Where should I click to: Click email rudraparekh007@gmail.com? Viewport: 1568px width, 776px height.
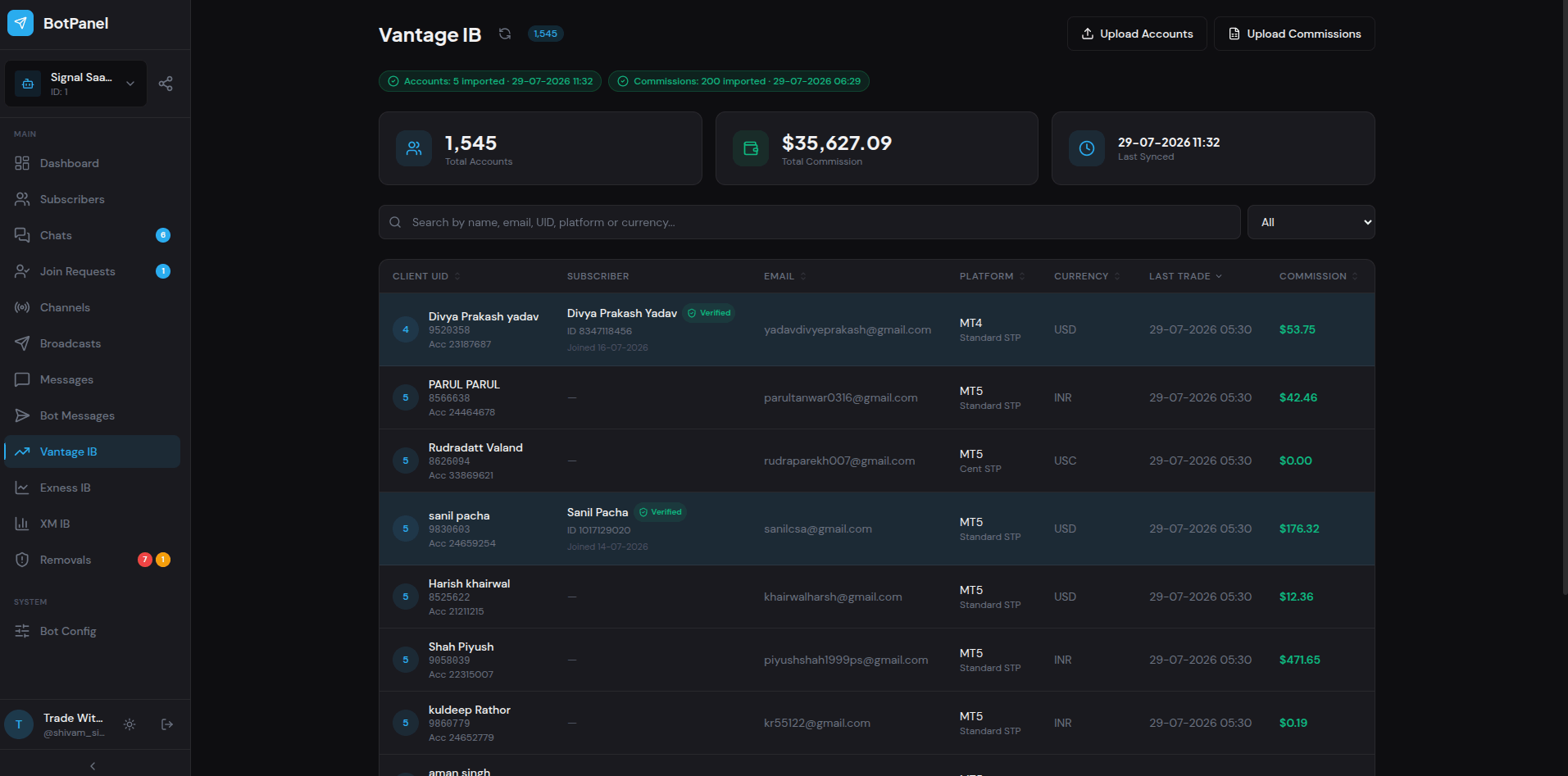pyautogui.click(x=839, y=461)
